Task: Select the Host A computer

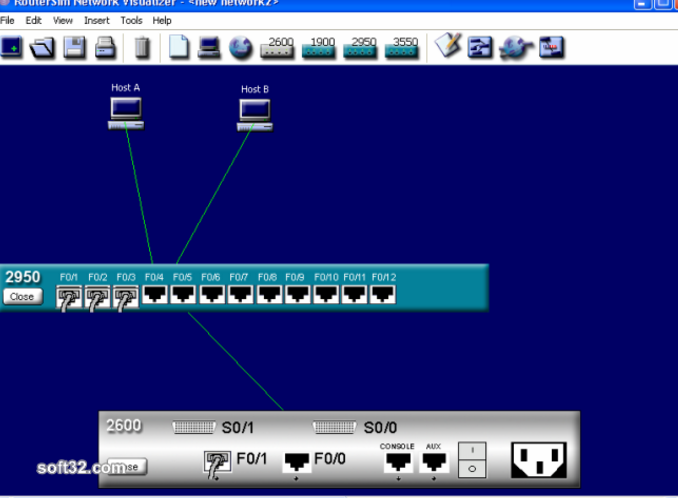Action: (x=126, y=113)
